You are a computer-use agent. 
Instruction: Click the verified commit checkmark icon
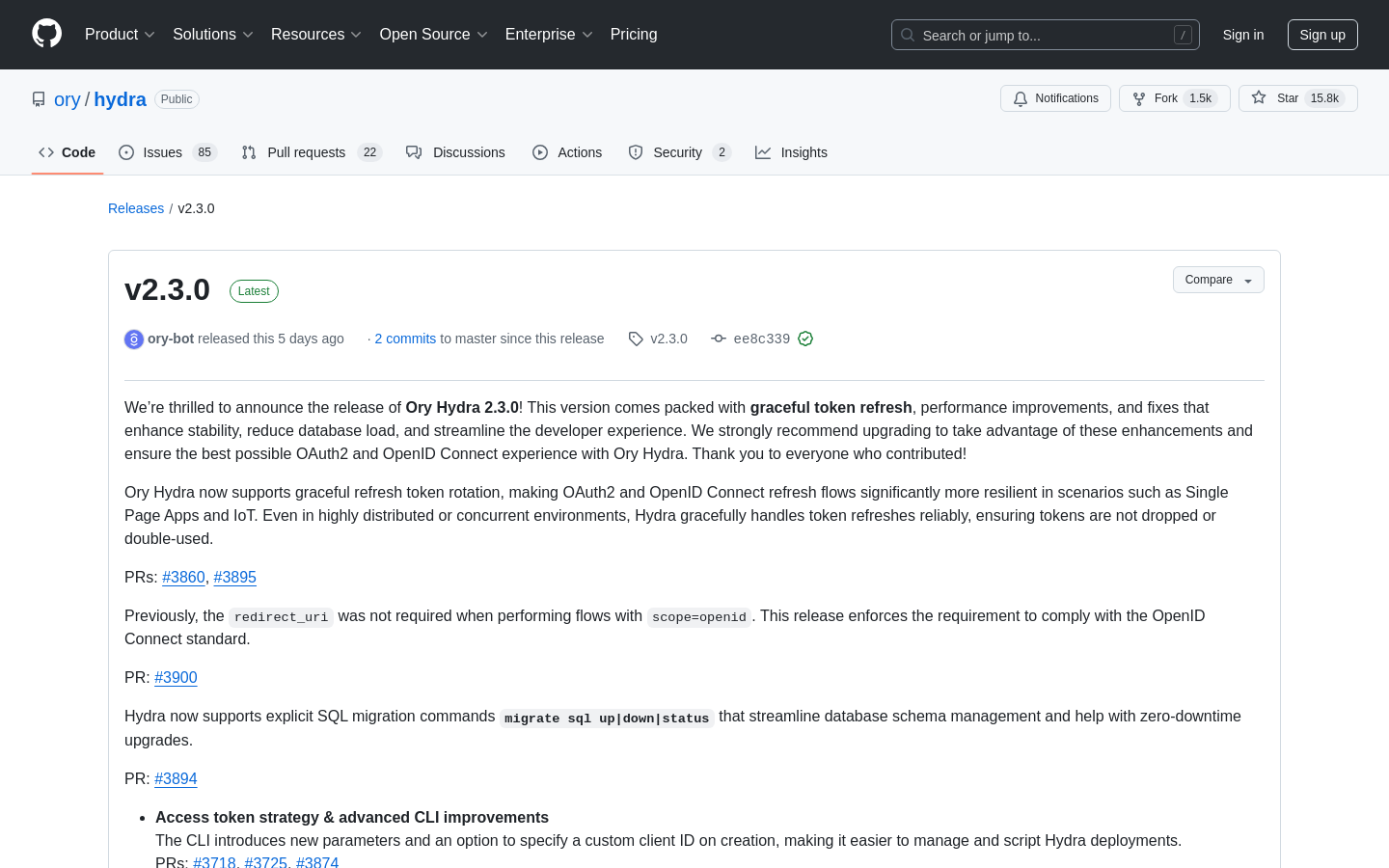(x=805, y=339)
